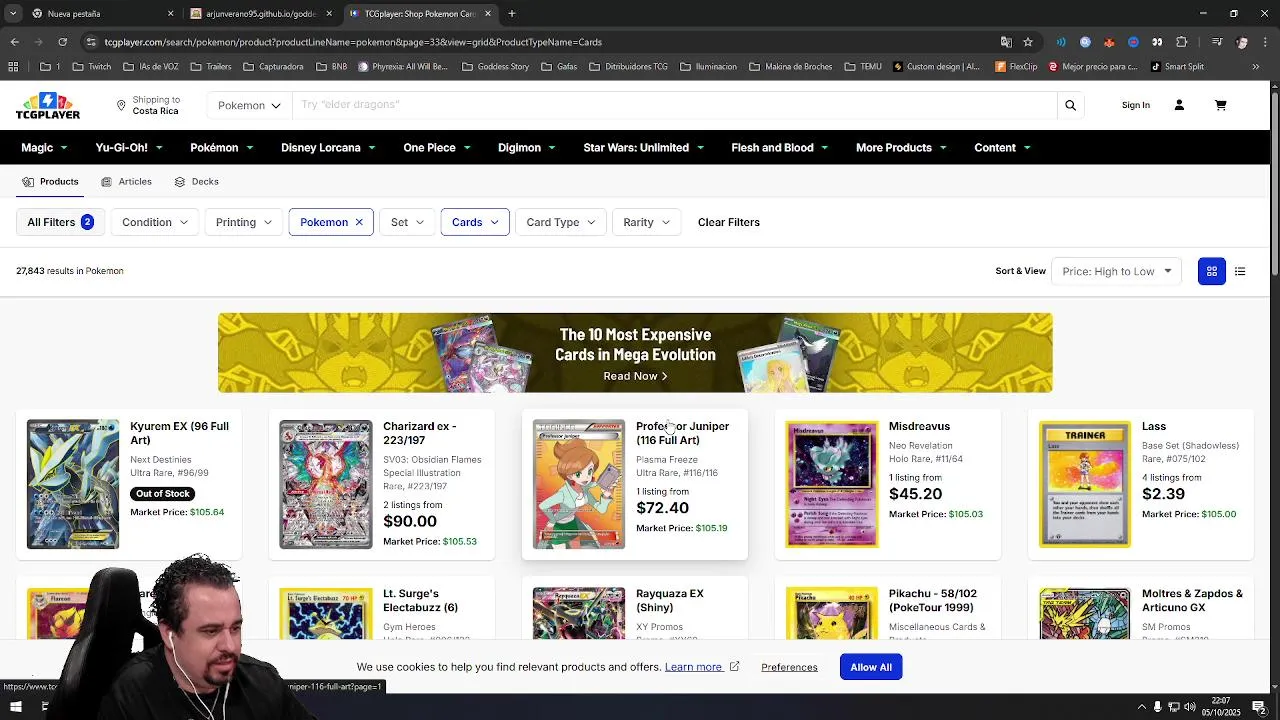
Task: Expand the Yu-Gi-Oh! menu
Action: coord(129,147)
